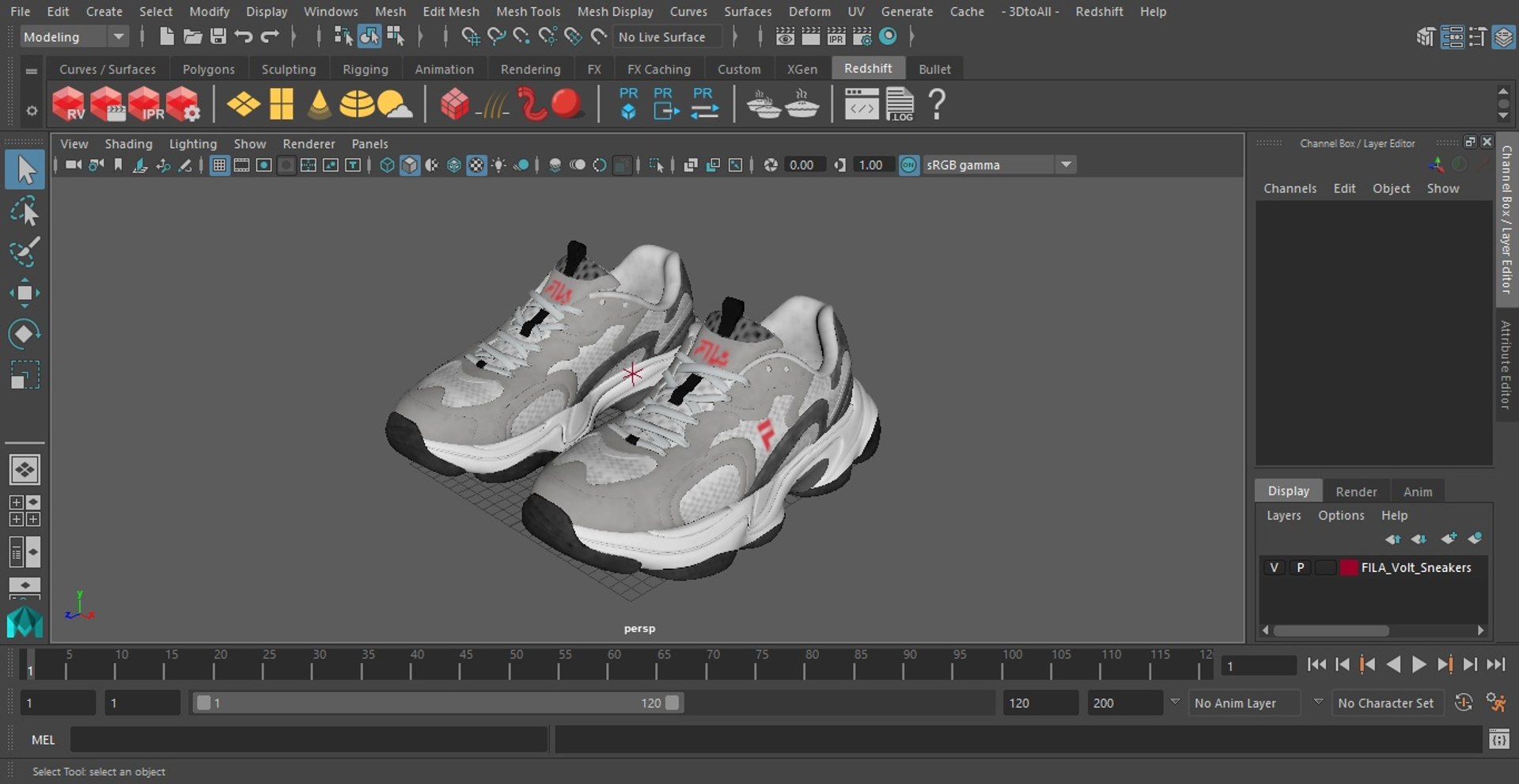Click the Open Scene folder icon
Screen dimensions: 1519x784
coord(192,36)
